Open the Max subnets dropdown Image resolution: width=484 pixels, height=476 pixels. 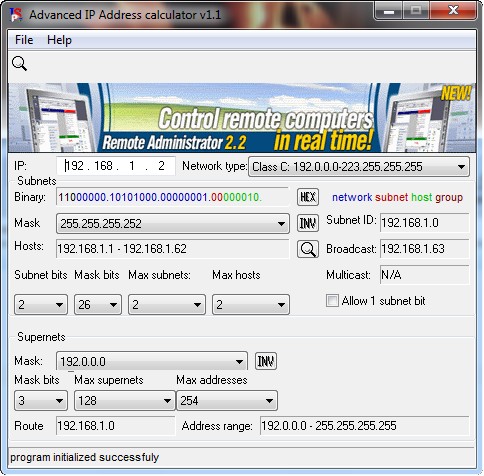(167, 304)
